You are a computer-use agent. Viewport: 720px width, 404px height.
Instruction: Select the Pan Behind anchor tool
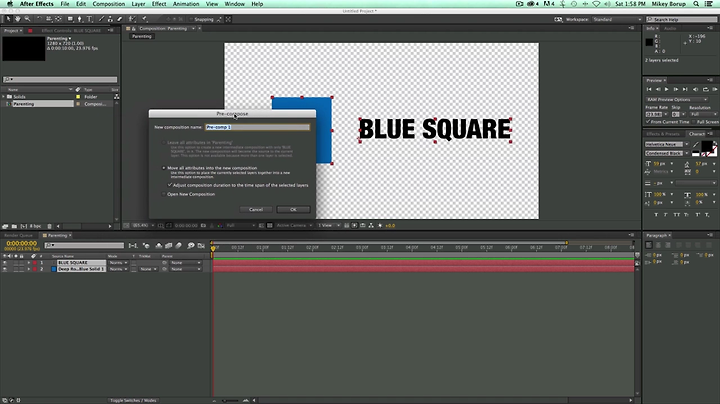pyautogui.click(x=58, y=19)
